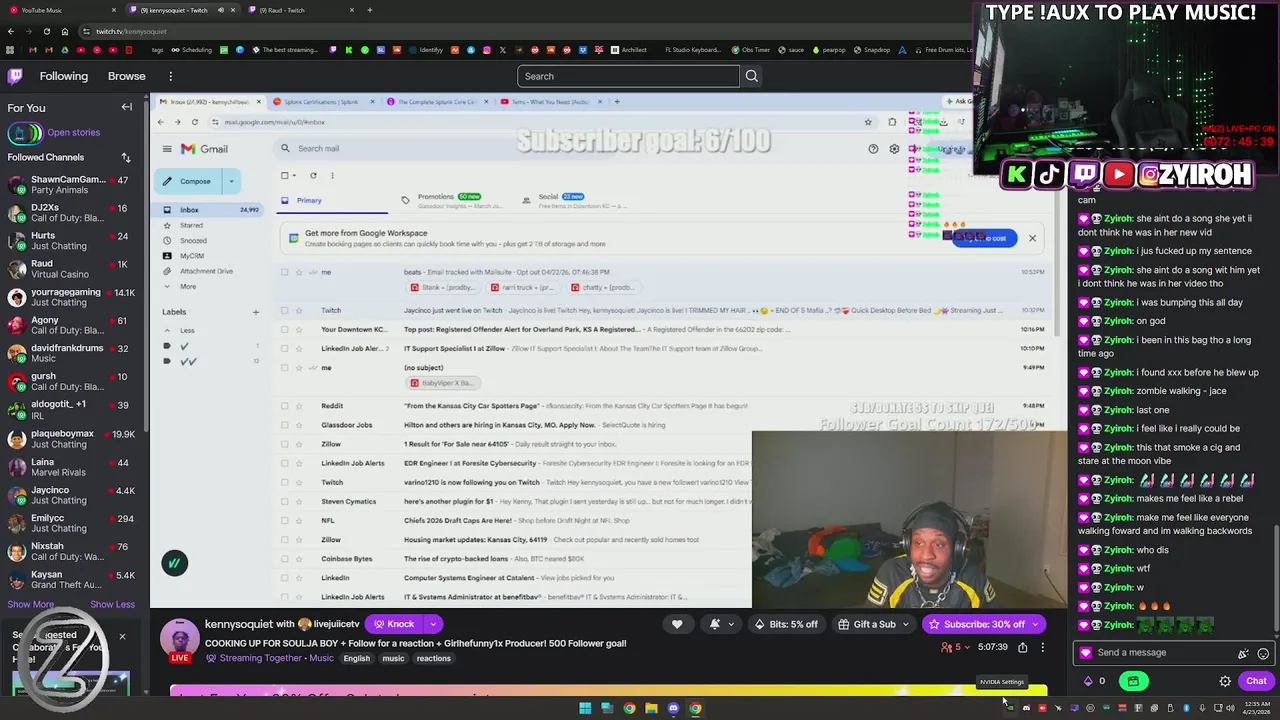Share the kennysoquiet stream
1280x720 pixels.
(x=1022, y=647)
